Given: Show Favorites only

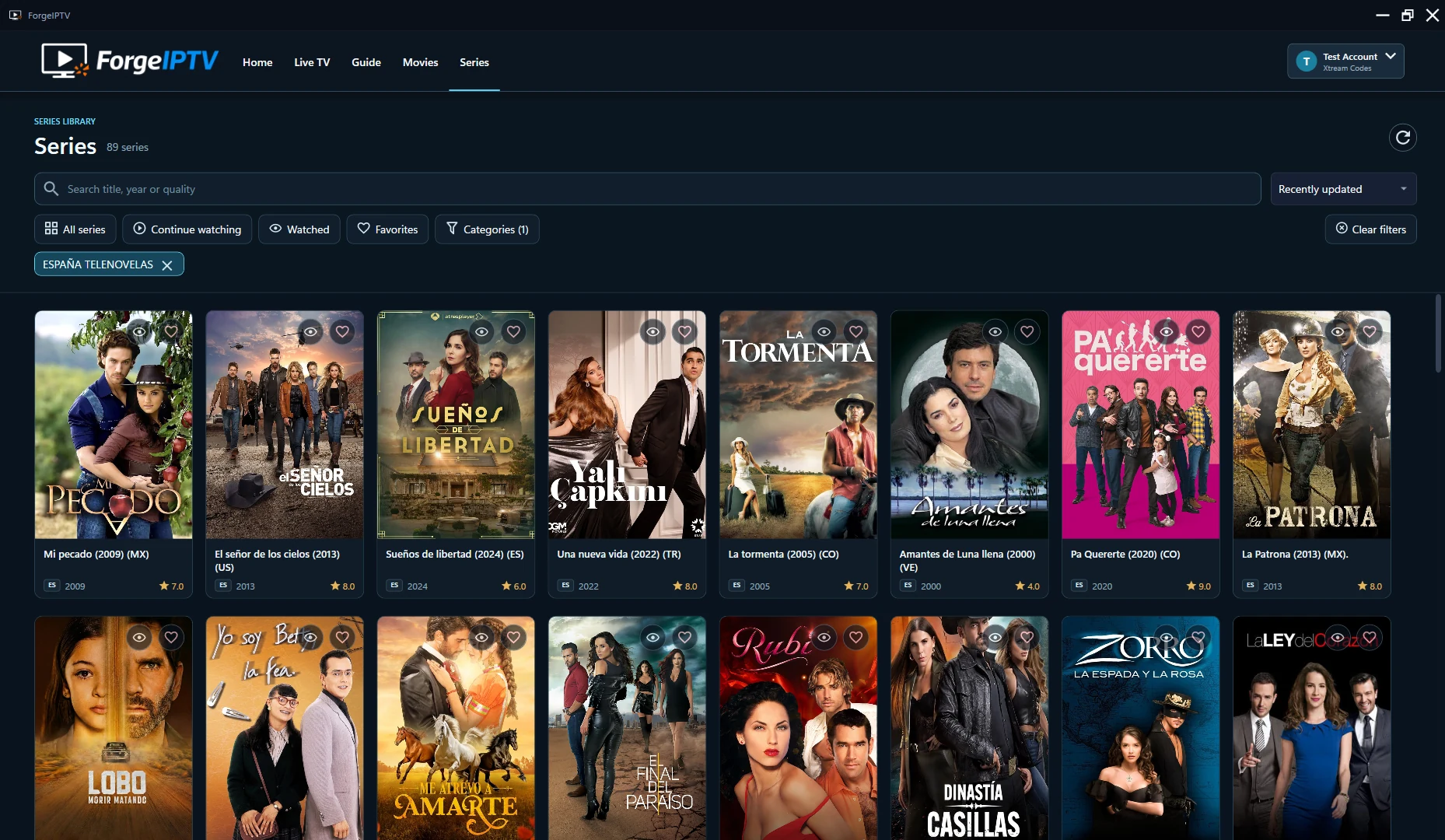Looking at the screenshot, I should point(387,229).
